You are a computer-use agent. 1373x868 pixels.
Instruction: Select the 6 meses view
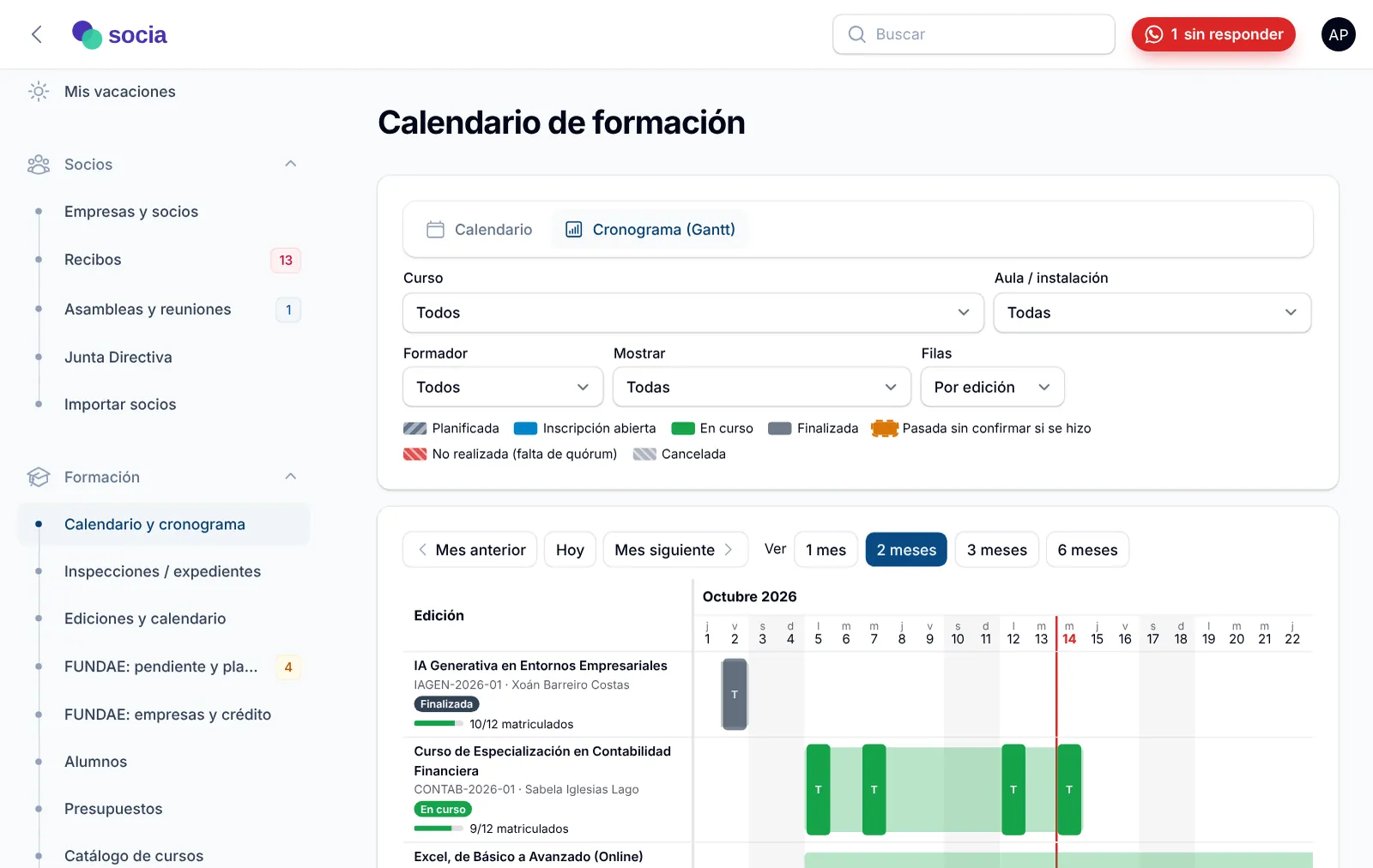coord(1087,550)
